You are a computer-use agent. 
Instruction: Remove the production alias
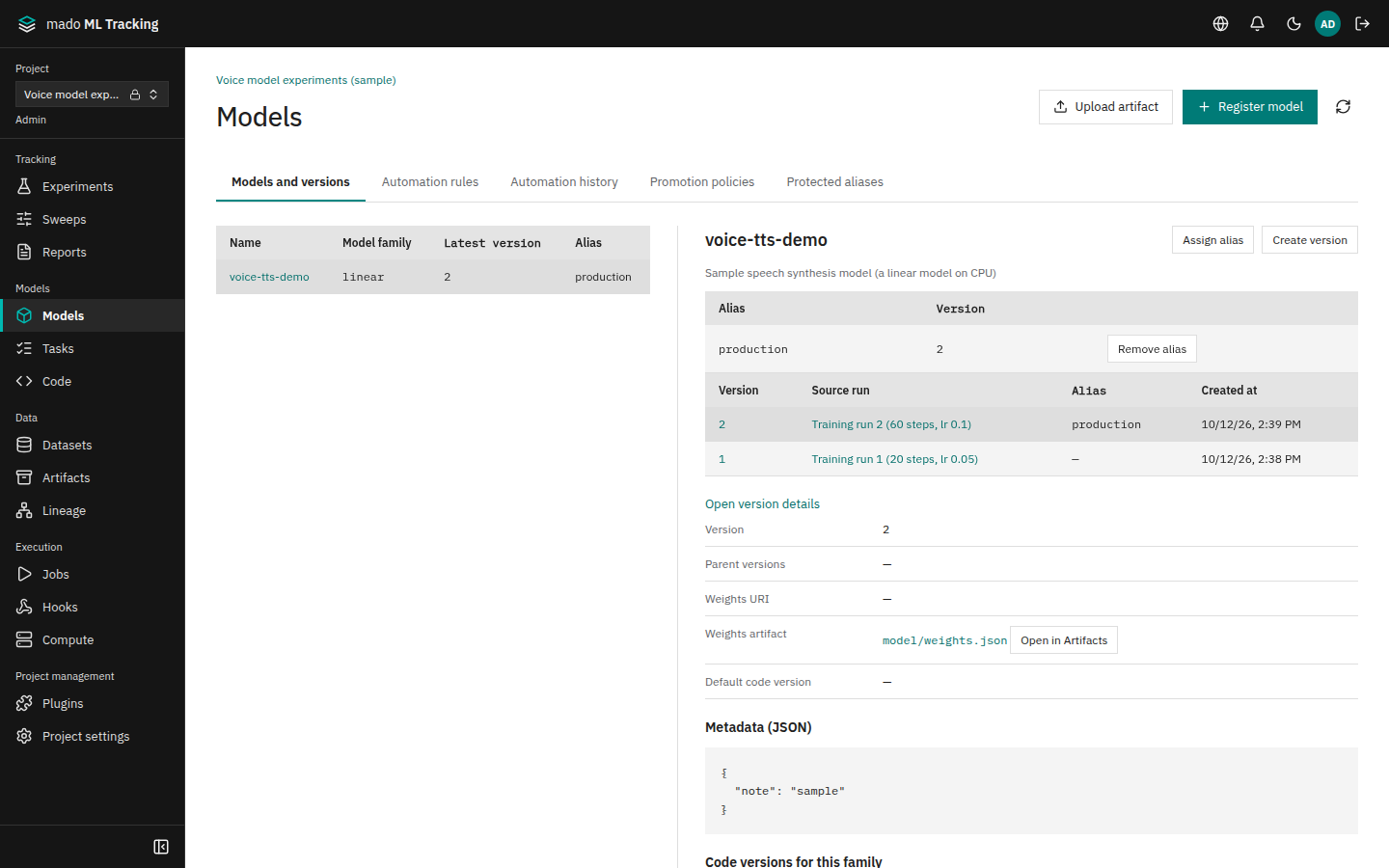[x=1152, y=349]
